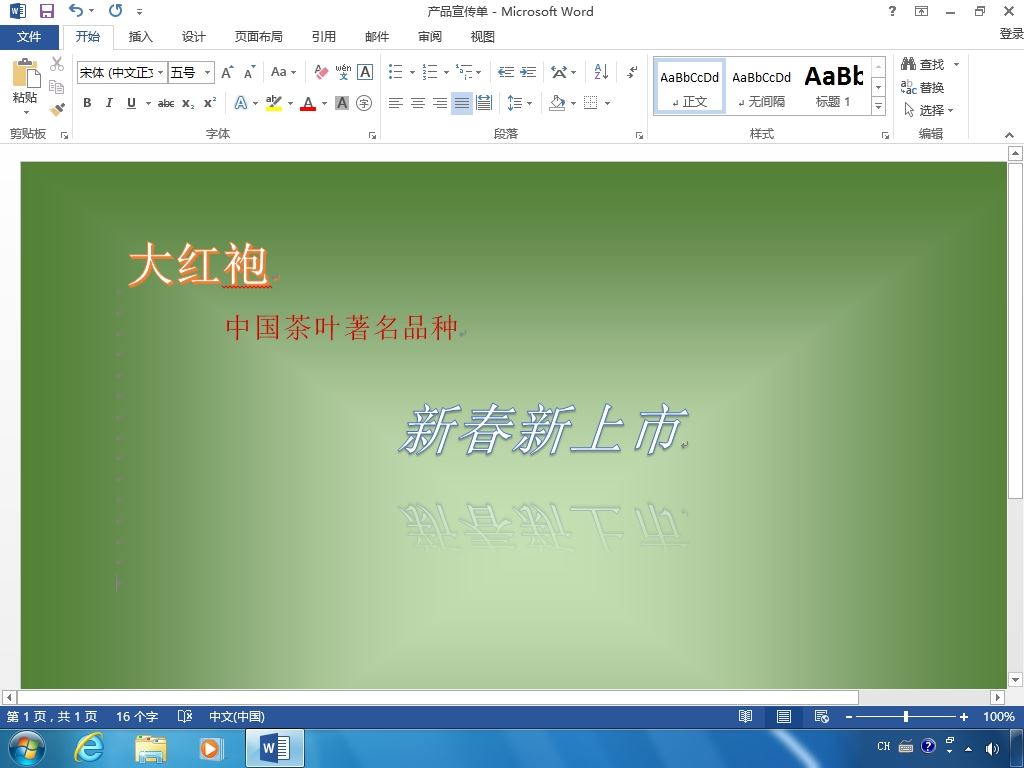The height and width of the screenshot is (768, 1024).
Task: Open the 页面布局 tab
Action: pyautogui.click(x=259, y=37)
